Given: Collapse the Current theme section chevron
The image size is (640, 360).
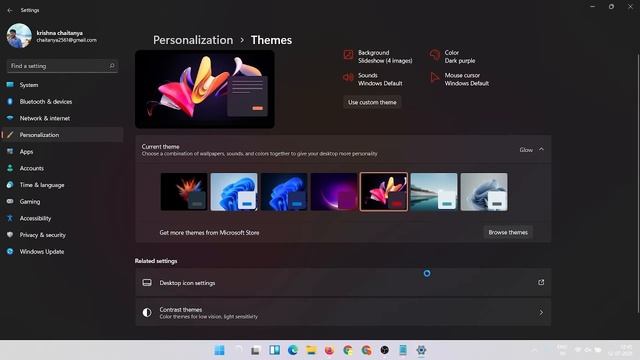Looking at the screenshot, I should (x=541, y=149).
